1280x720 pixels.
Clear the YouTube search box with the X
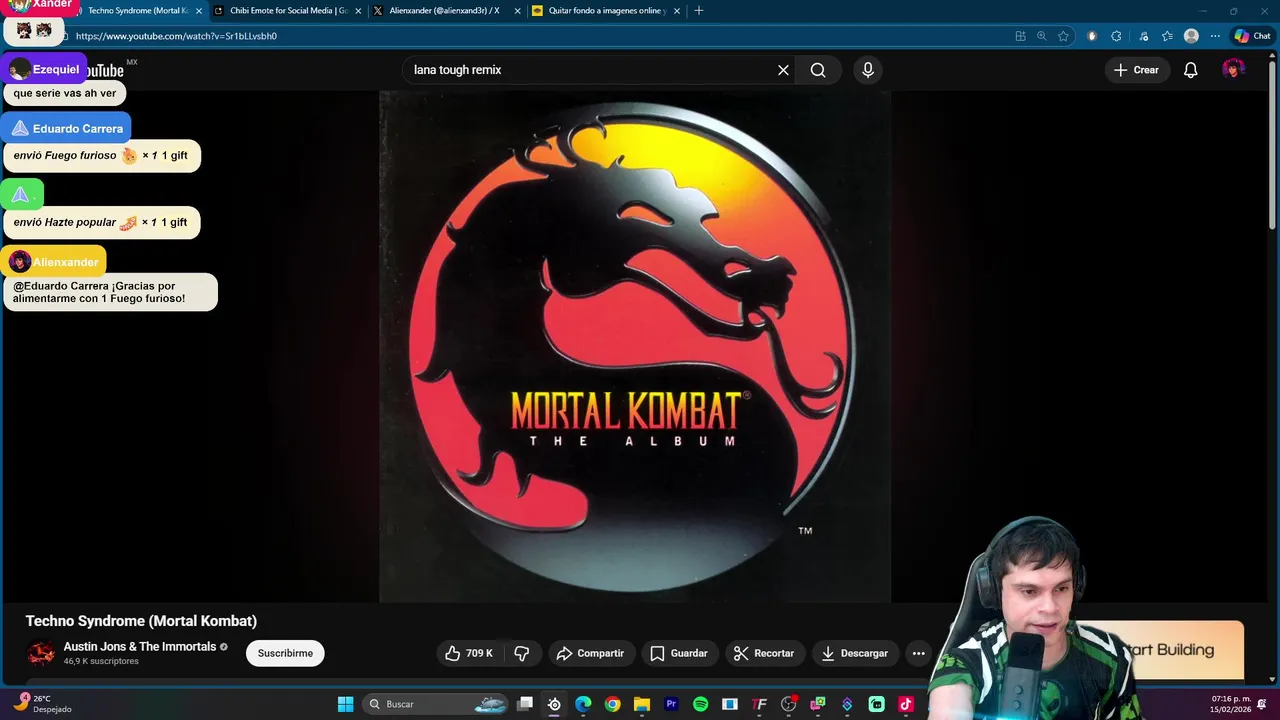tap(783, 70)
